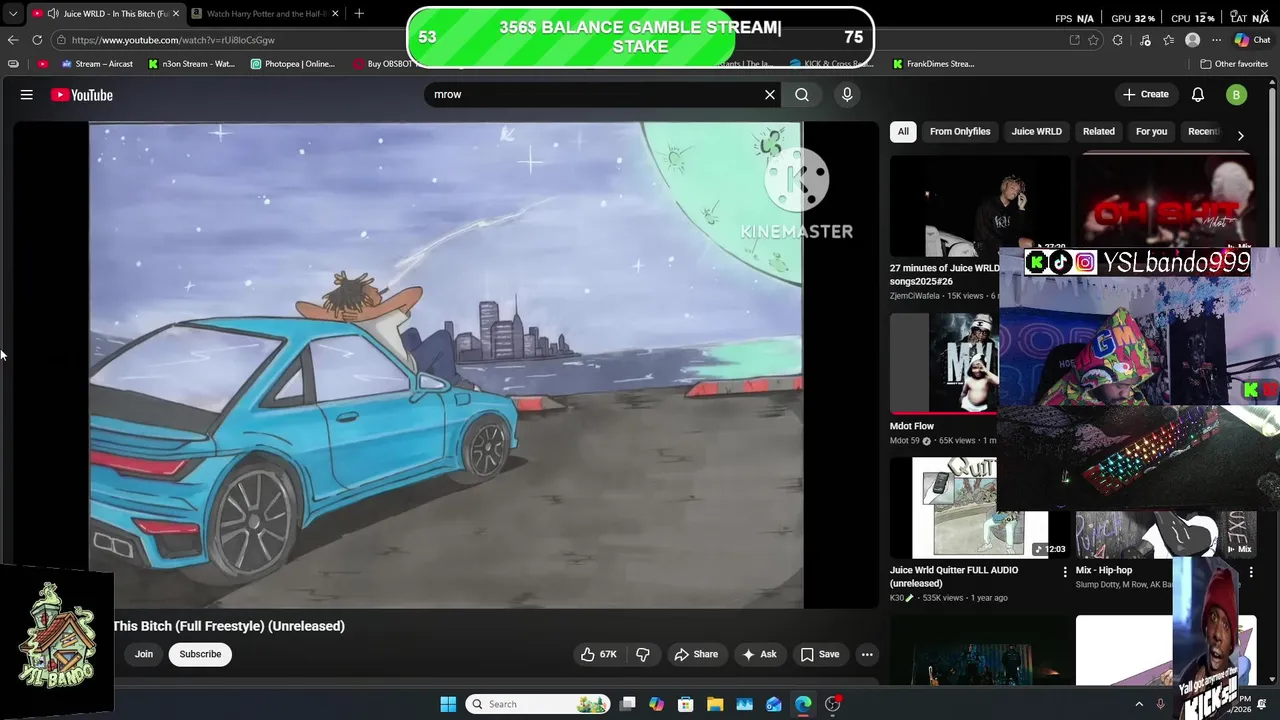Start voice search with the microphone
This screenshot has width=1280, height=720.
(x=847, y=94)
